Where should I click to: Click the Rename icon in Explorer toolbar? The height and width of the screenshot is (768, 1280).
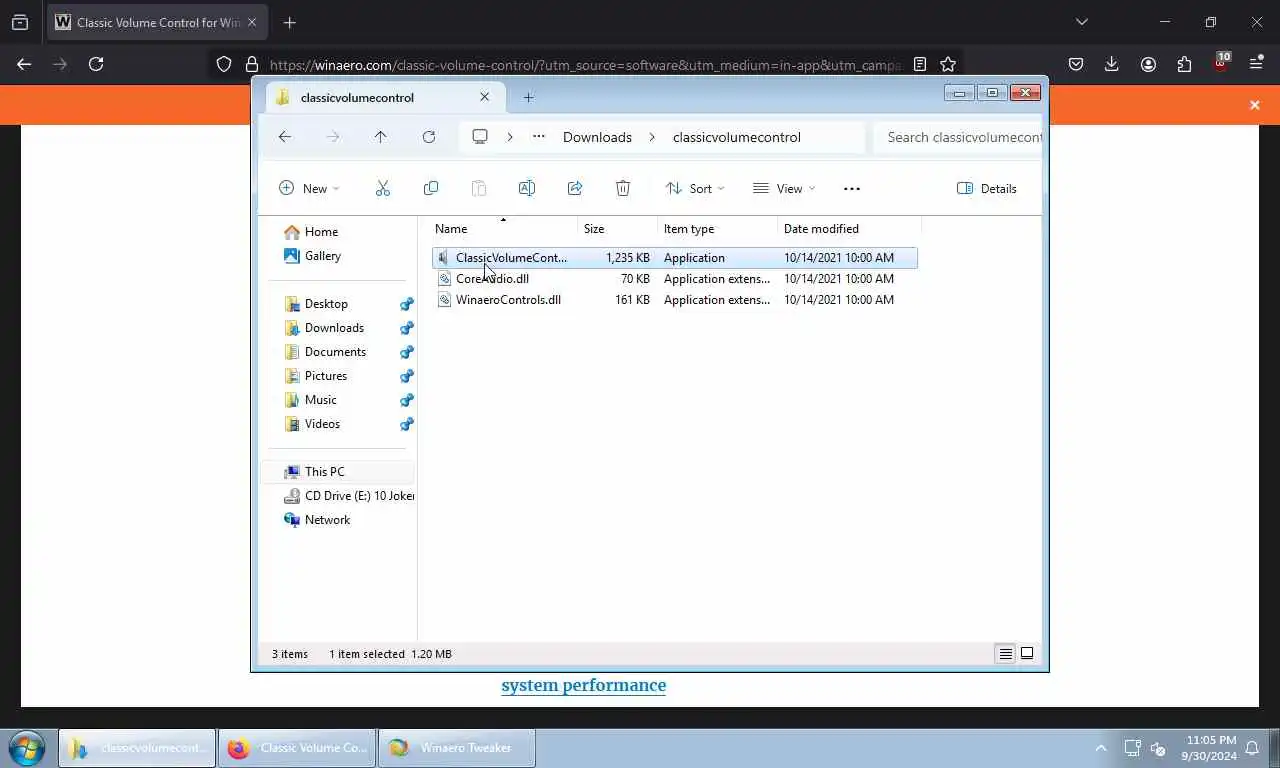coord(527,188)
